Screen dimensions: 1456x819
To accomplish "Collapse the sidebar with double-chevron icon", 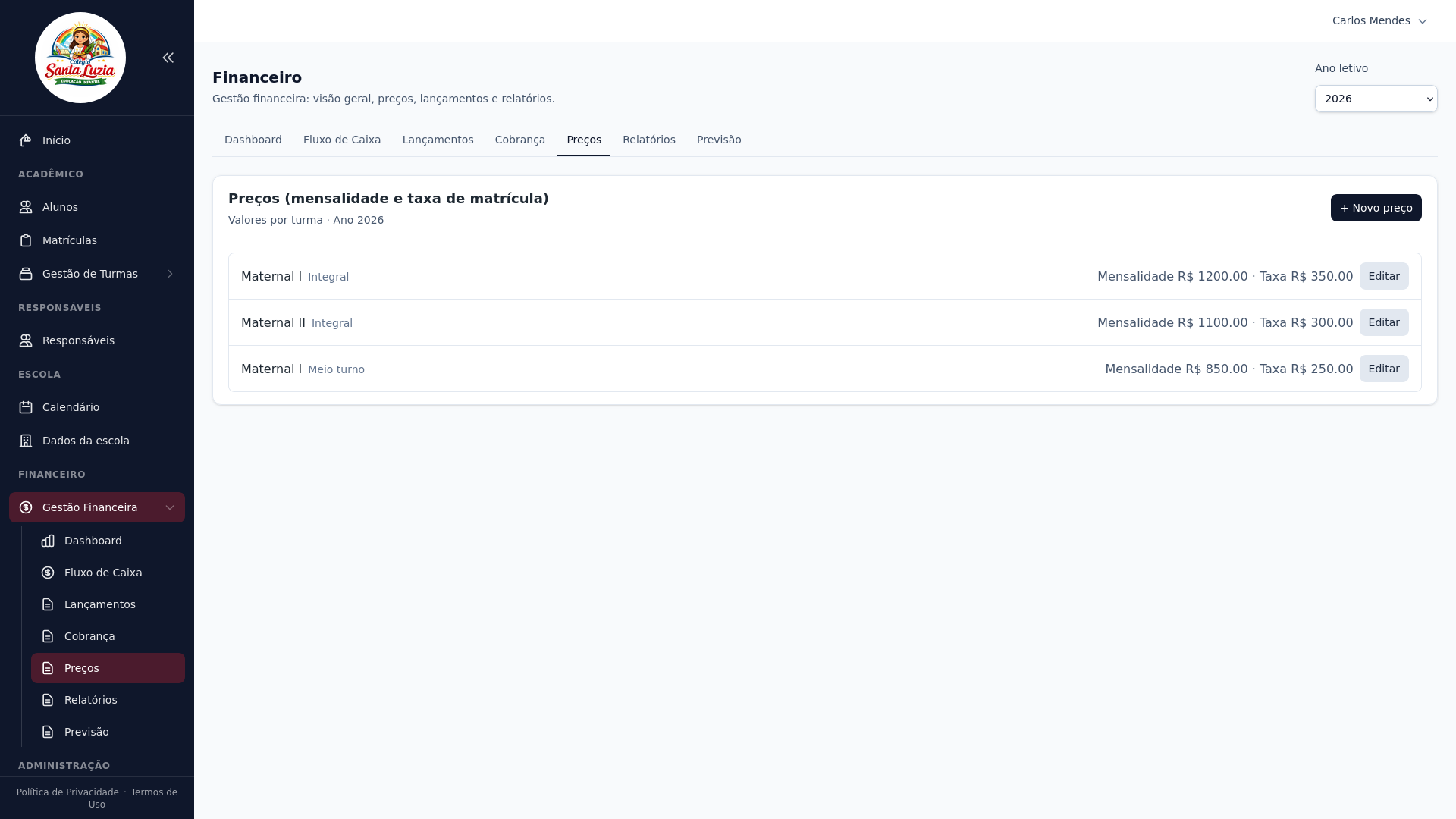I will click(x=168, y=58).
